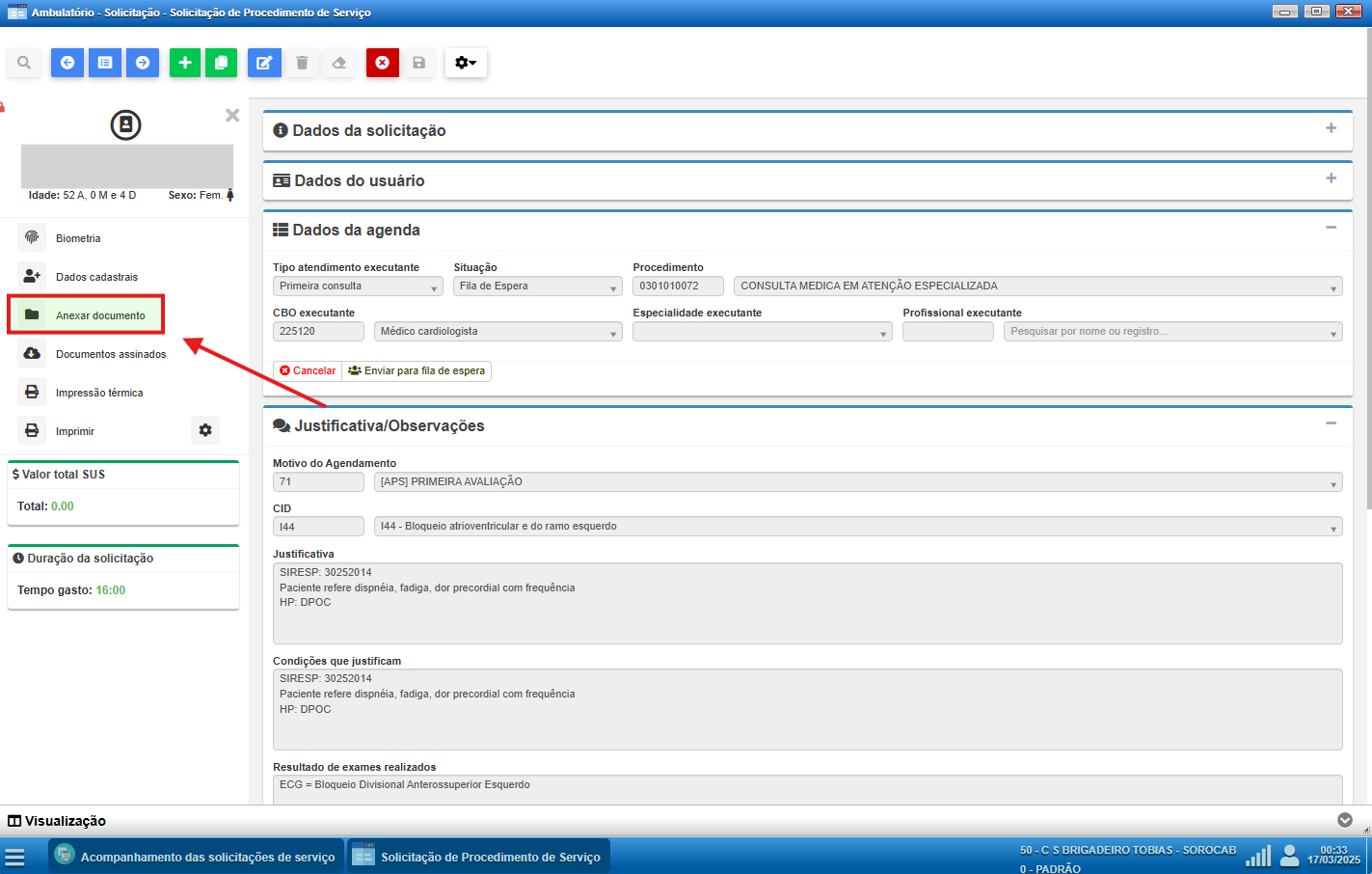Click Enviar para fila de espera button
Viewport: 1372px width, 874px height.
point(417,371)
